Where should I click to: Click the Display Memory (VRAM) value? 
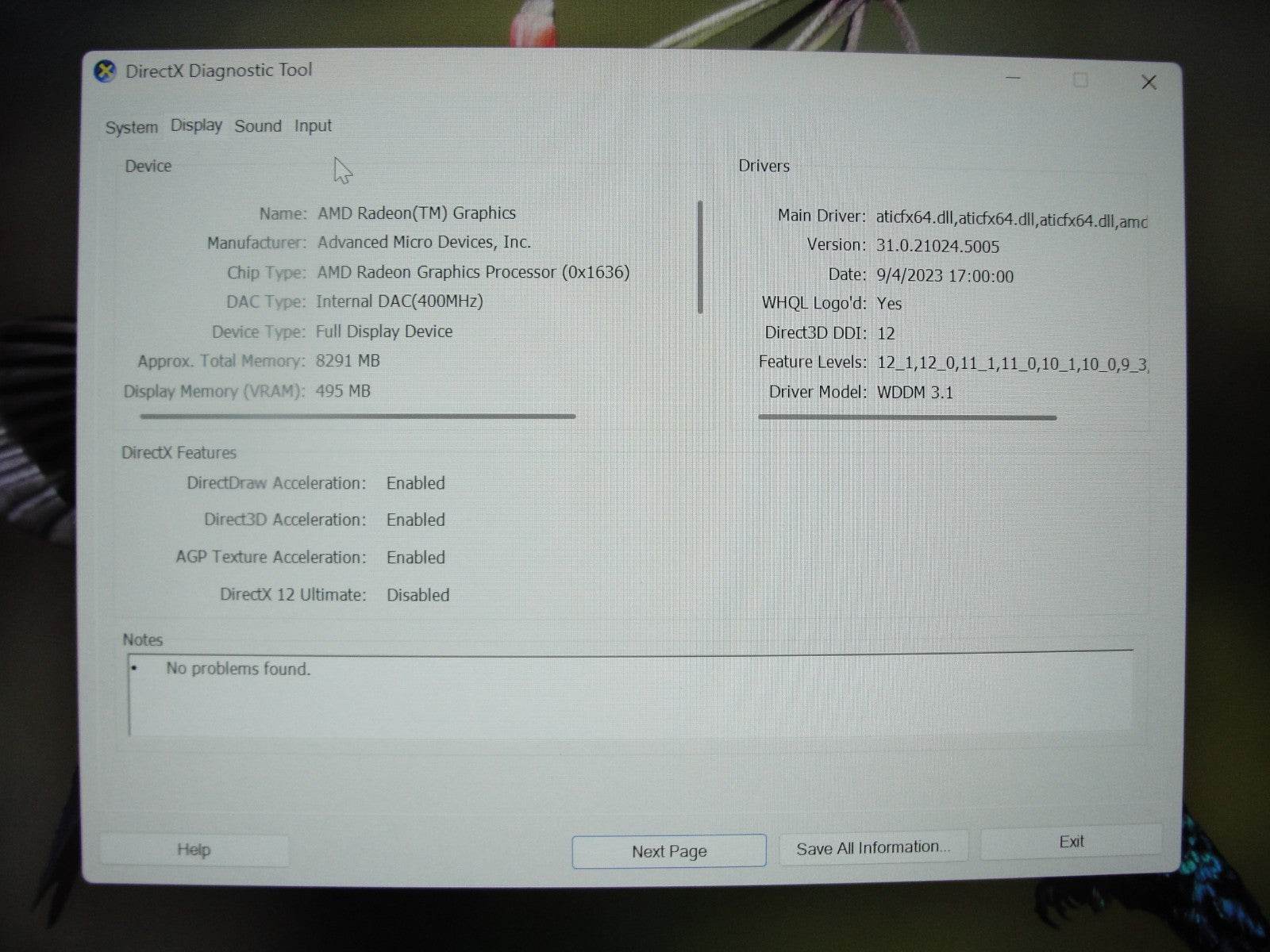tap(343, 390)
